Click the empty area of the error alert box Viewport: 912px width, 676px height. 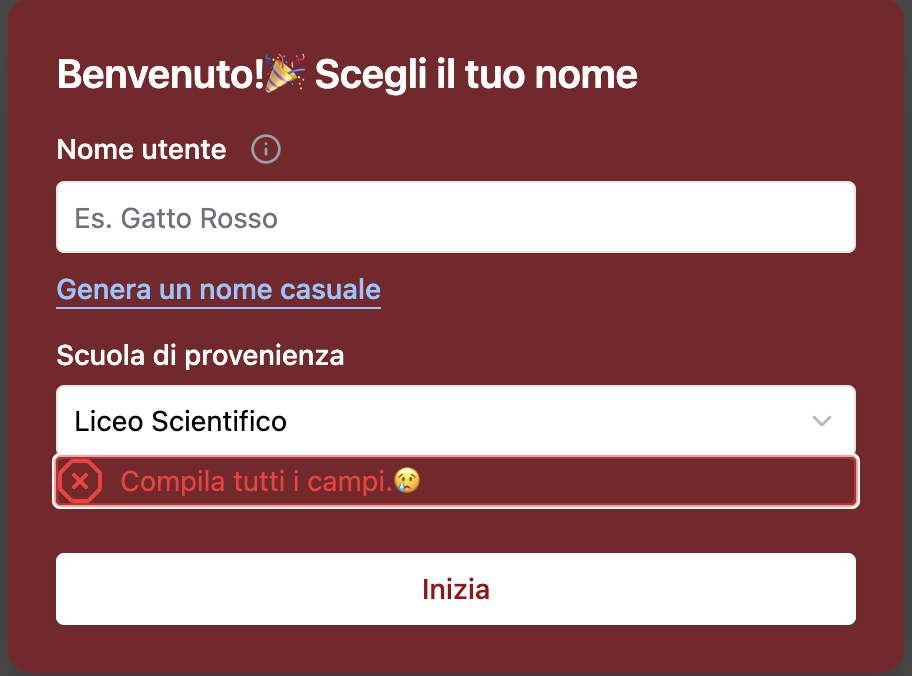click(640, 482)
